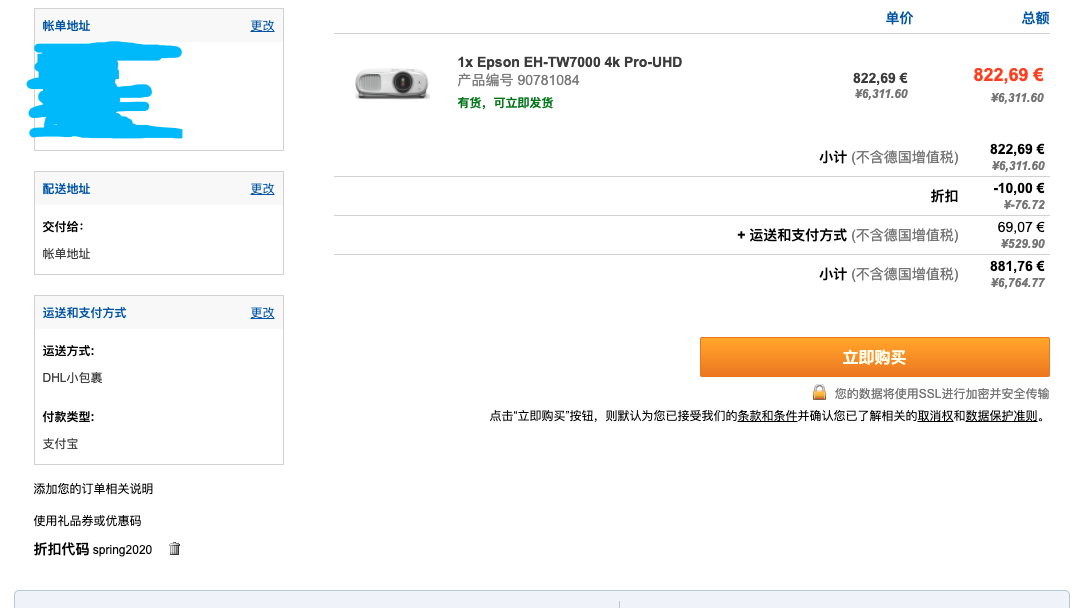The width and height of the screenshot is (1077, 608).
Task: Delete the spring2020 discount code trash icon
Action: pyautogui.click(x=174, y=548)
